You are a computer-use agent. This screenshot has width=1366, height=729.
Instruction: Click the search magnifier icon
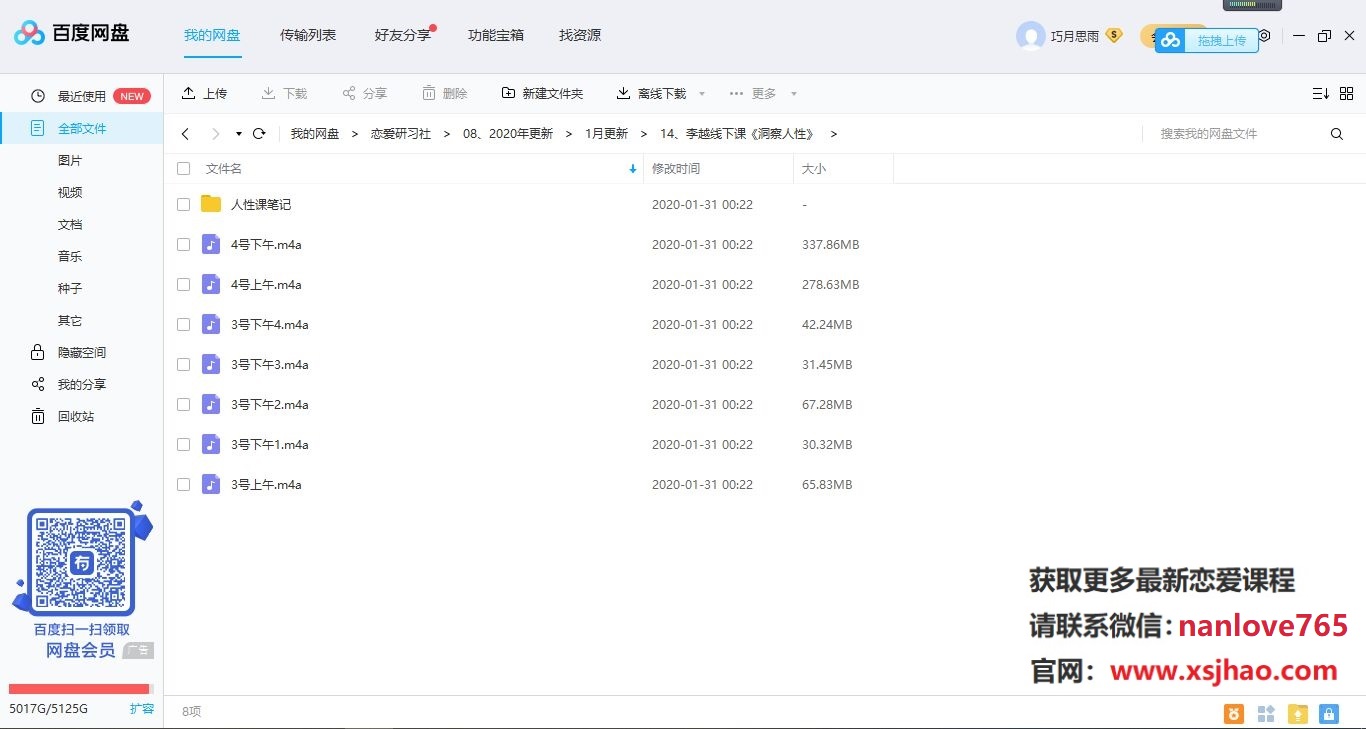(x=1337, y=134)
